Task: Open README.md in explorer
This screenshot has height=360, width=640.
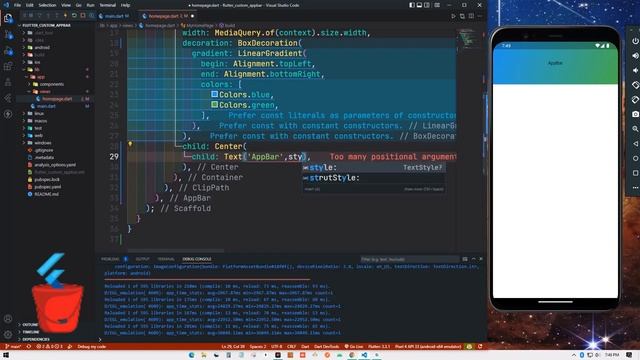Action: point(46,194)
